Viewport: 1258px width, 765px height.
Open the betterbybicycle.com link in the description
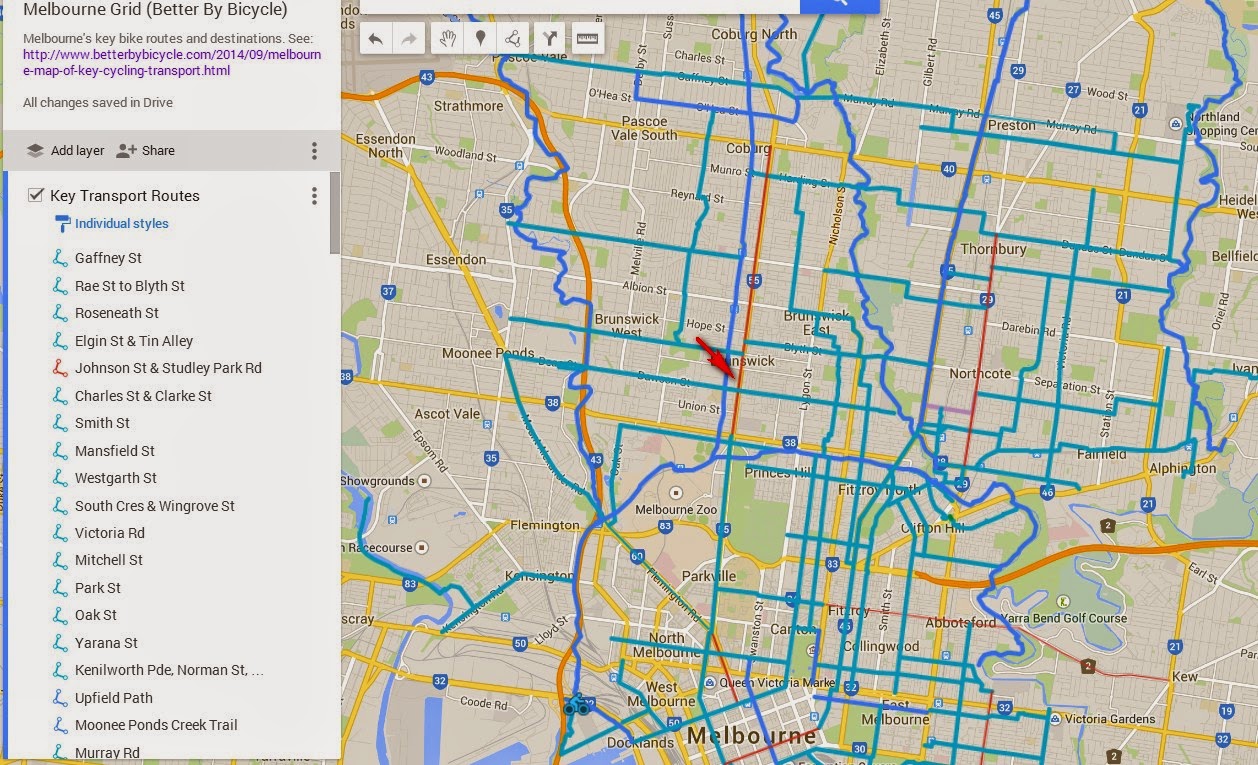(172, 63)
